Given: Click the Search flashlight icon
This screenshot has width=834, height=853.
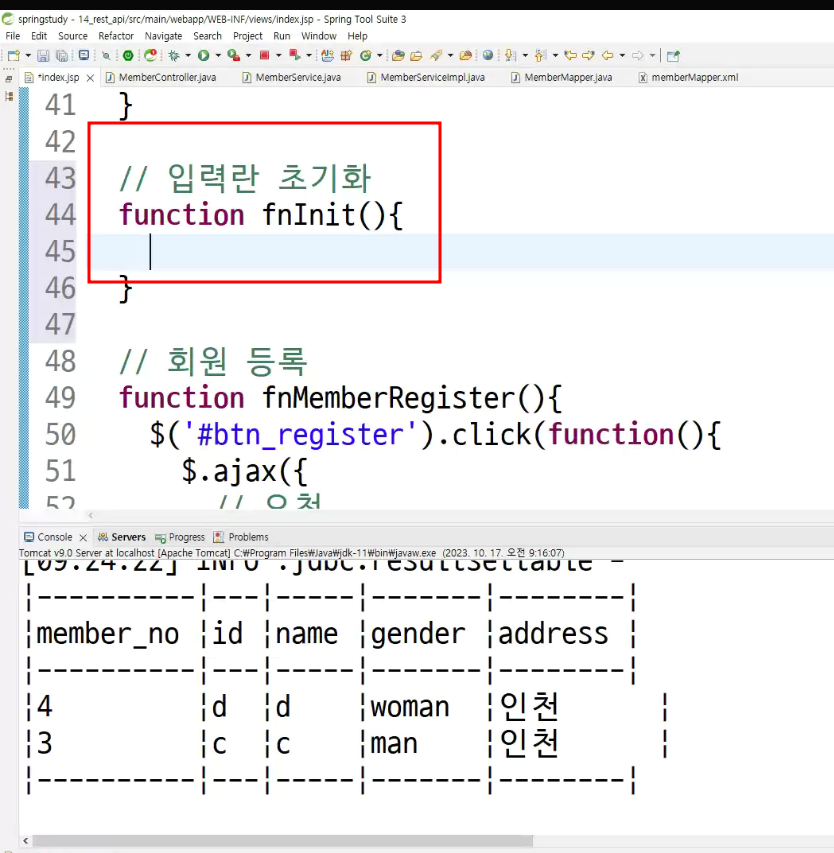Looking at the screenshot, I should [x=436, y=55].
